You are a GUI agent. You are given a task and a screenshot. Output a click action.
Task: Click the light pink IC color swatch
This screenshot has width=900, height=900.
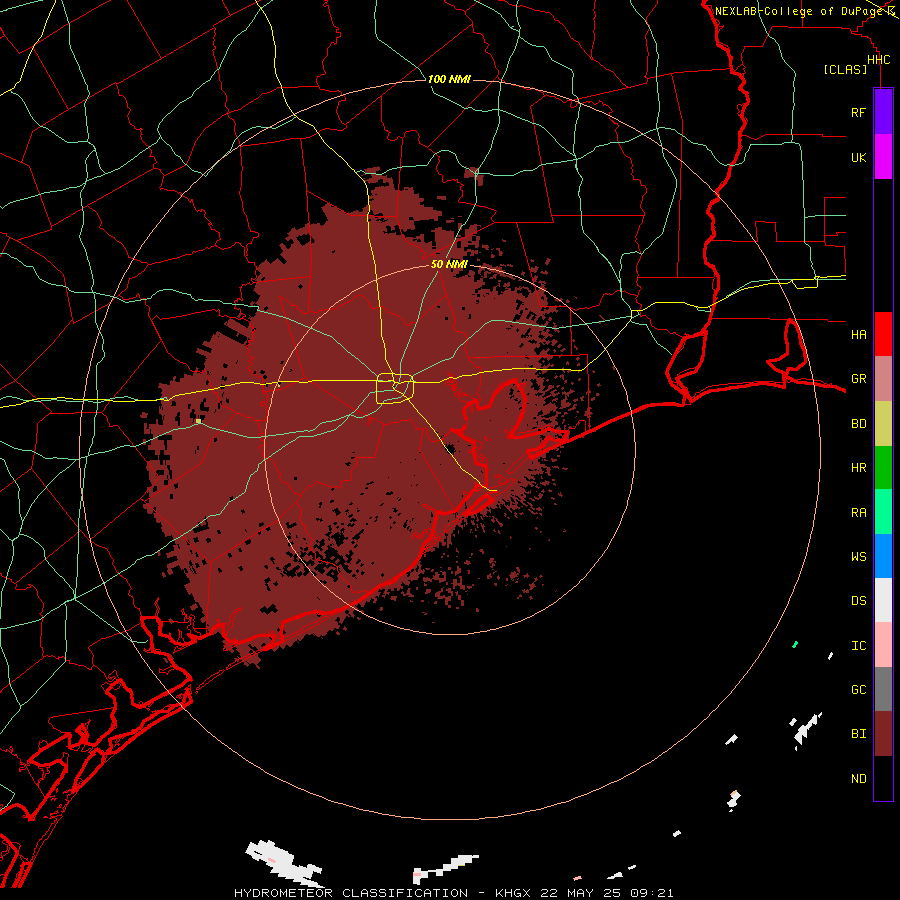click(883, 645)
